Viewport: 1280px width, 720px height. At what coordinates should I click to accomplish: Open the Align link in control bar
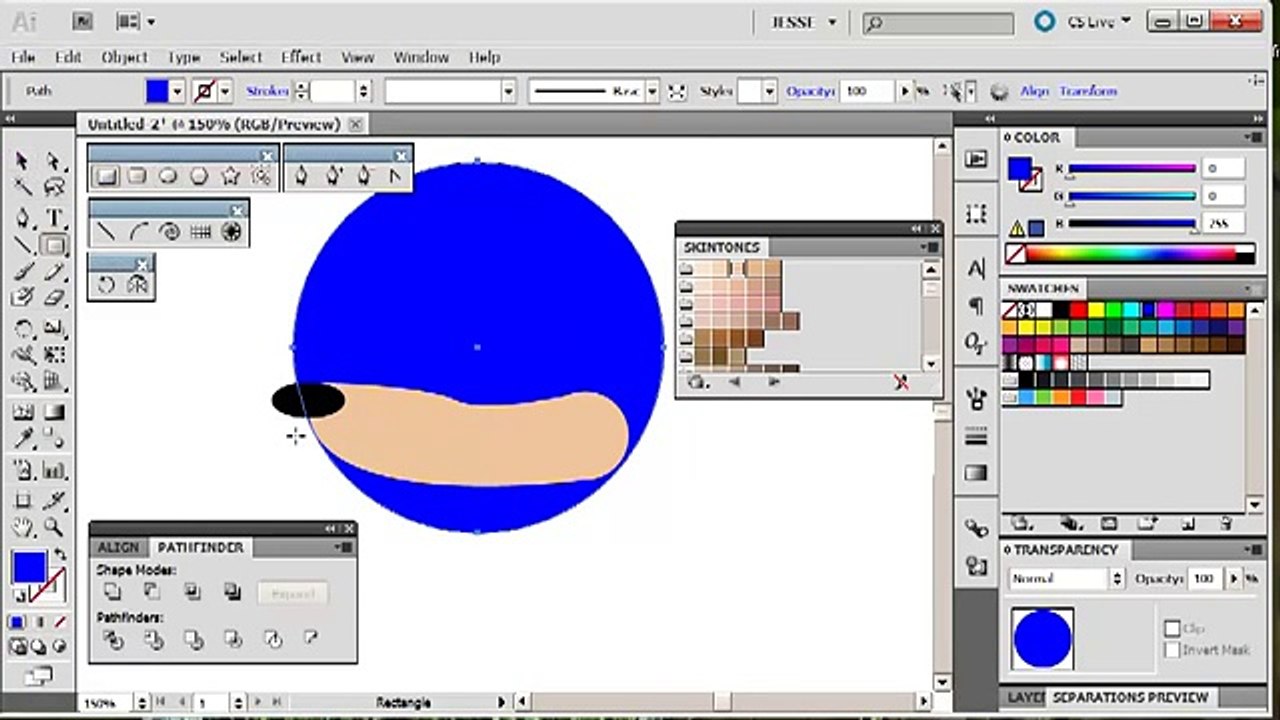[1034, 92]
